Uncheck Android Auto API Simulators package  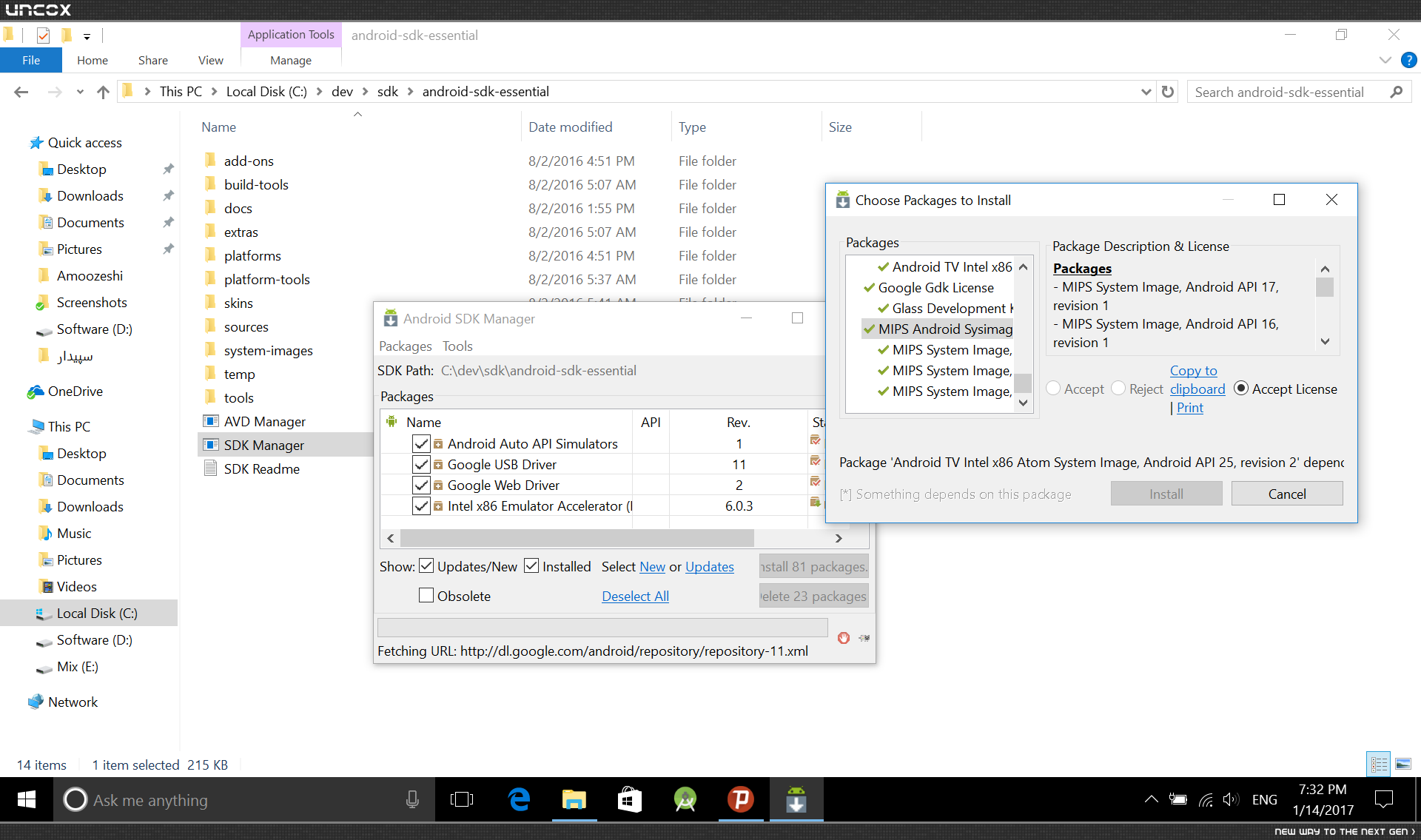click(x=421, y=444)
